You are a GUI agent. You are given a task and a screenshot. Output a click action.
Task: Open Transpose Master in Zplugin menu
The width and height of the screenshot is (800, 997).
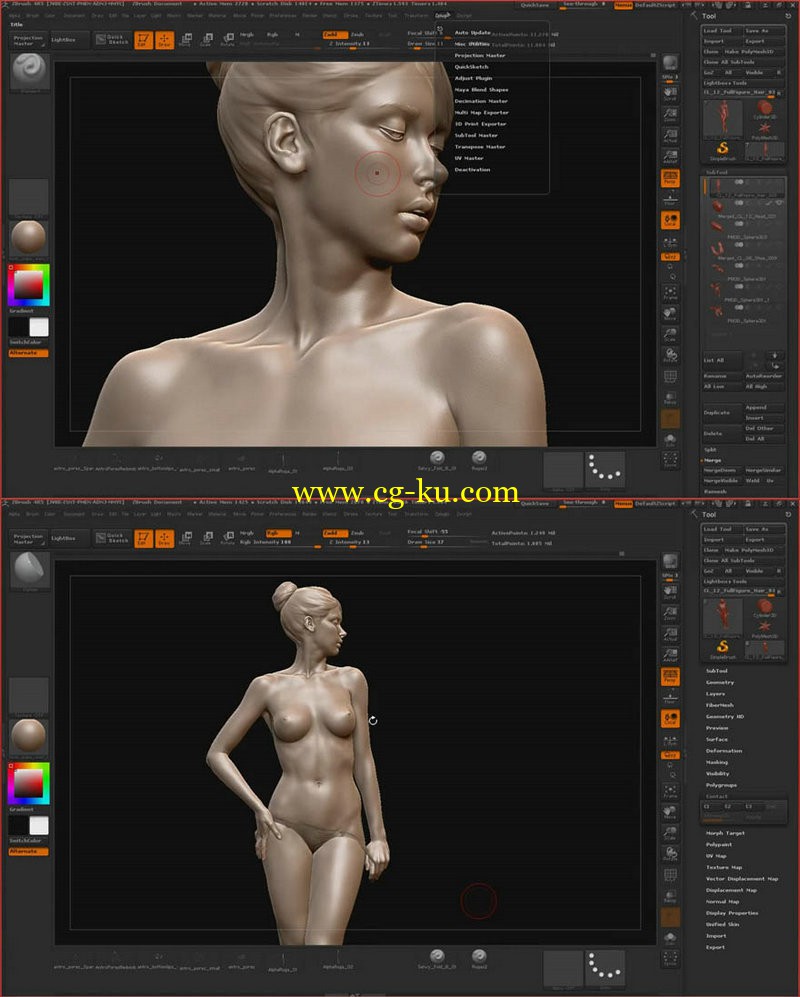479,147
